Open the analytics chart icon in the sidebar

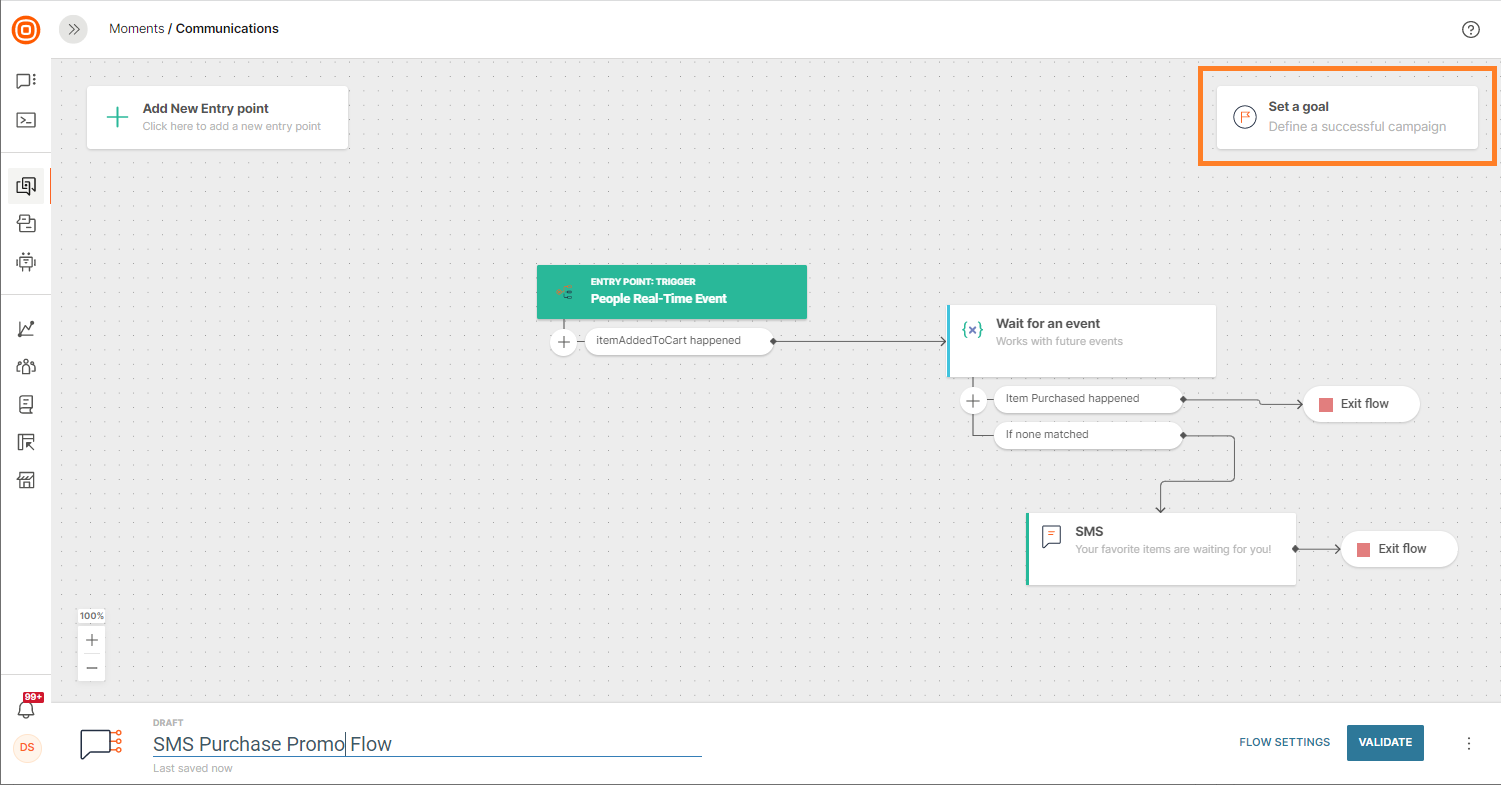26,329
